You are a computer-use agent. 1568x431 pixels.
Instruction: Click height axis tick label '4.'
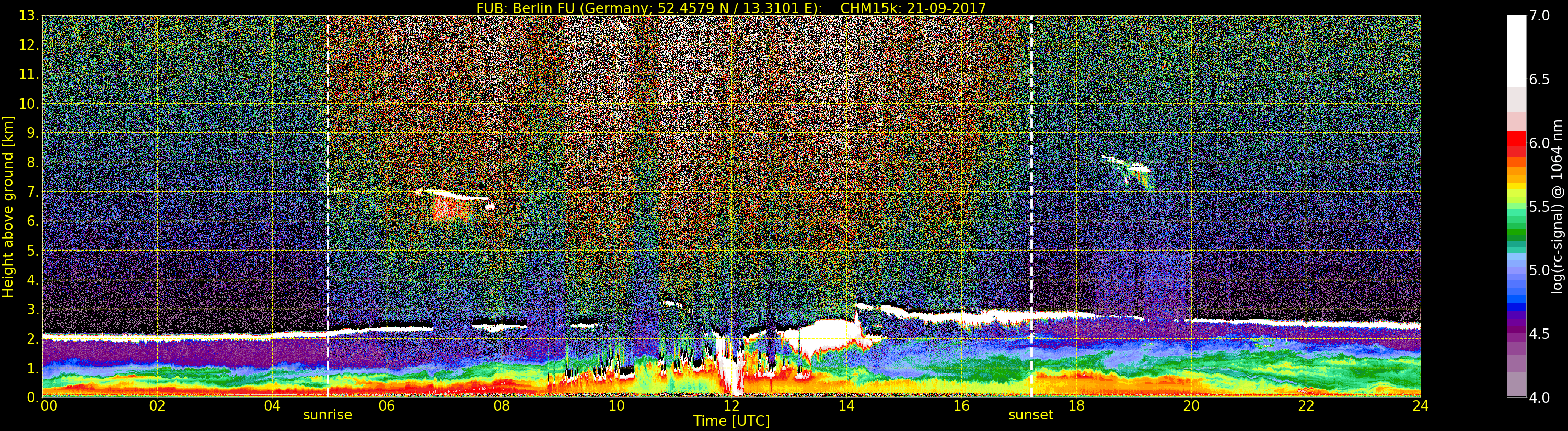point(32,280)
